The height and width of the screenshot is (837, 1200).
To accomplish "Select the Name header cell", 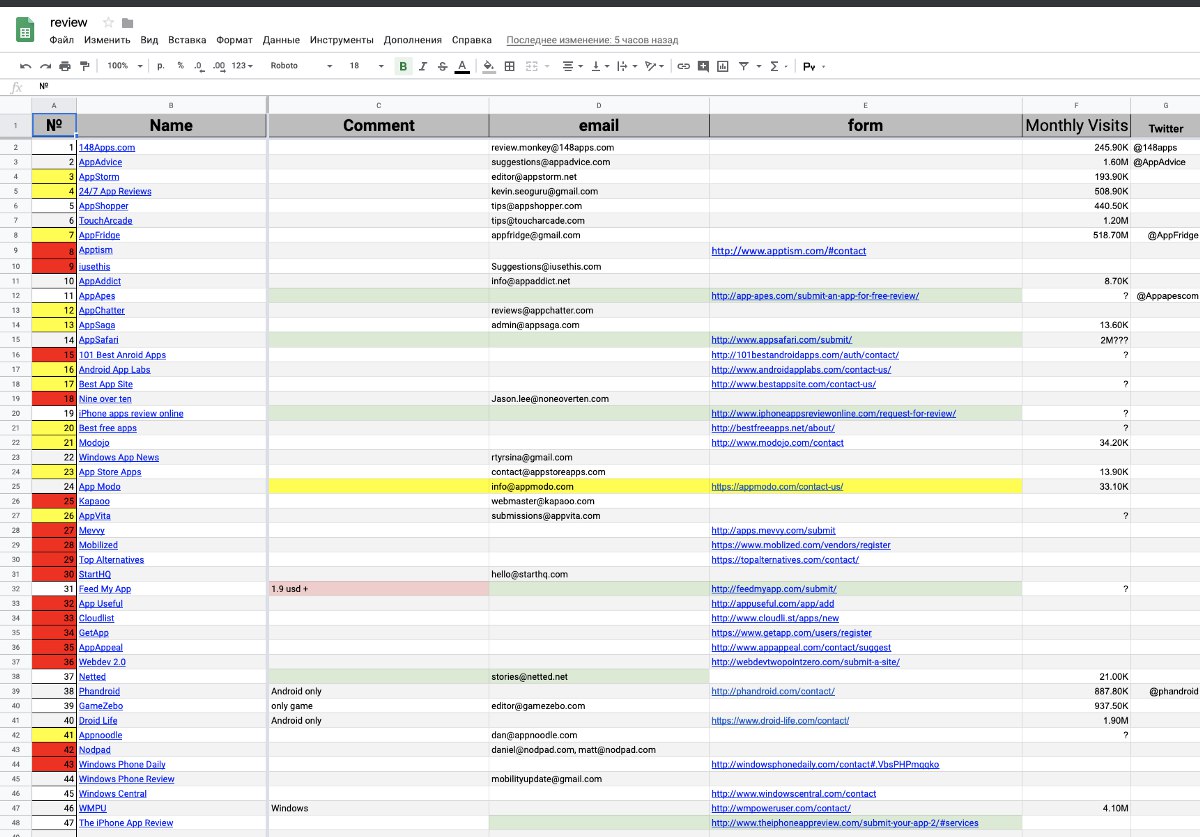I will (171, 125).
